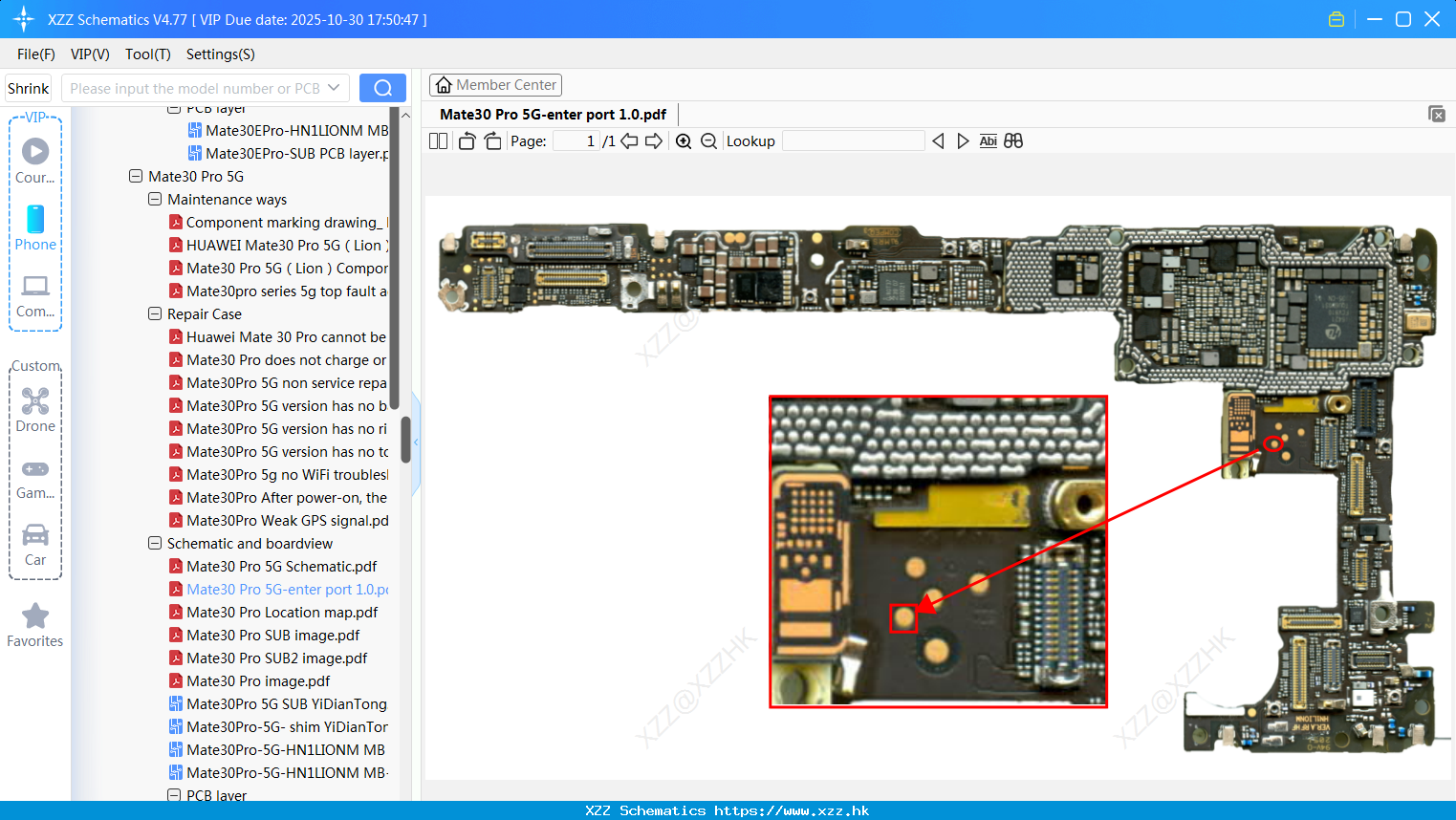Close the PDF document tab panel
Viewport: 1456px width, 820px height.
(x=1437, y=114)
